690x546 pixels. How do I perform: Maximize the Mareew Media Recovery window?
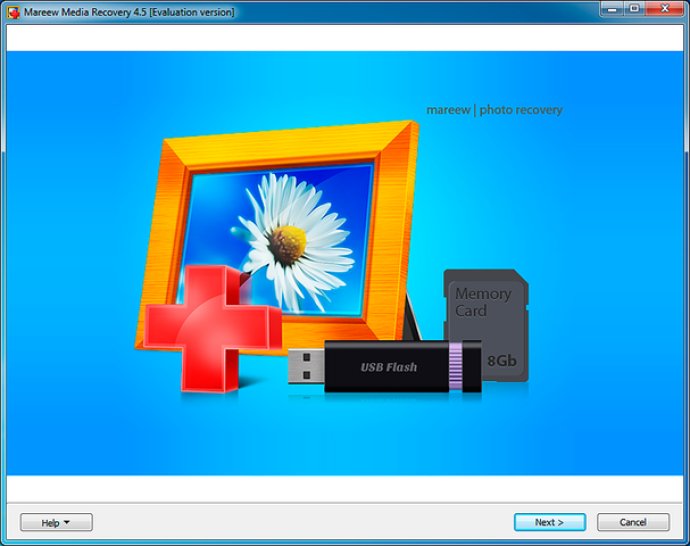point(634,8)
